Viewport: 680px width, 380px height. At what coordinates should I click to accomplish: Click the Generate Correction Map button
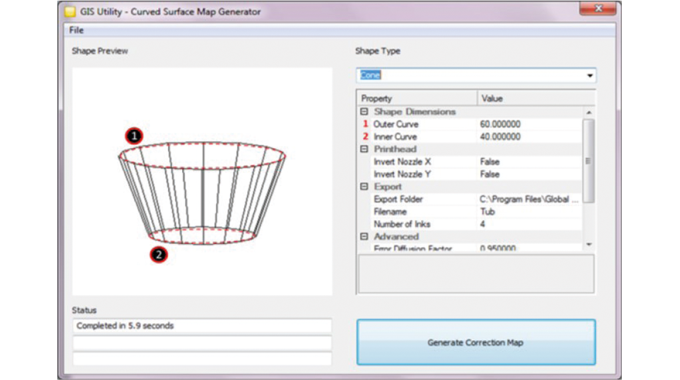click(x=476, y=342)
